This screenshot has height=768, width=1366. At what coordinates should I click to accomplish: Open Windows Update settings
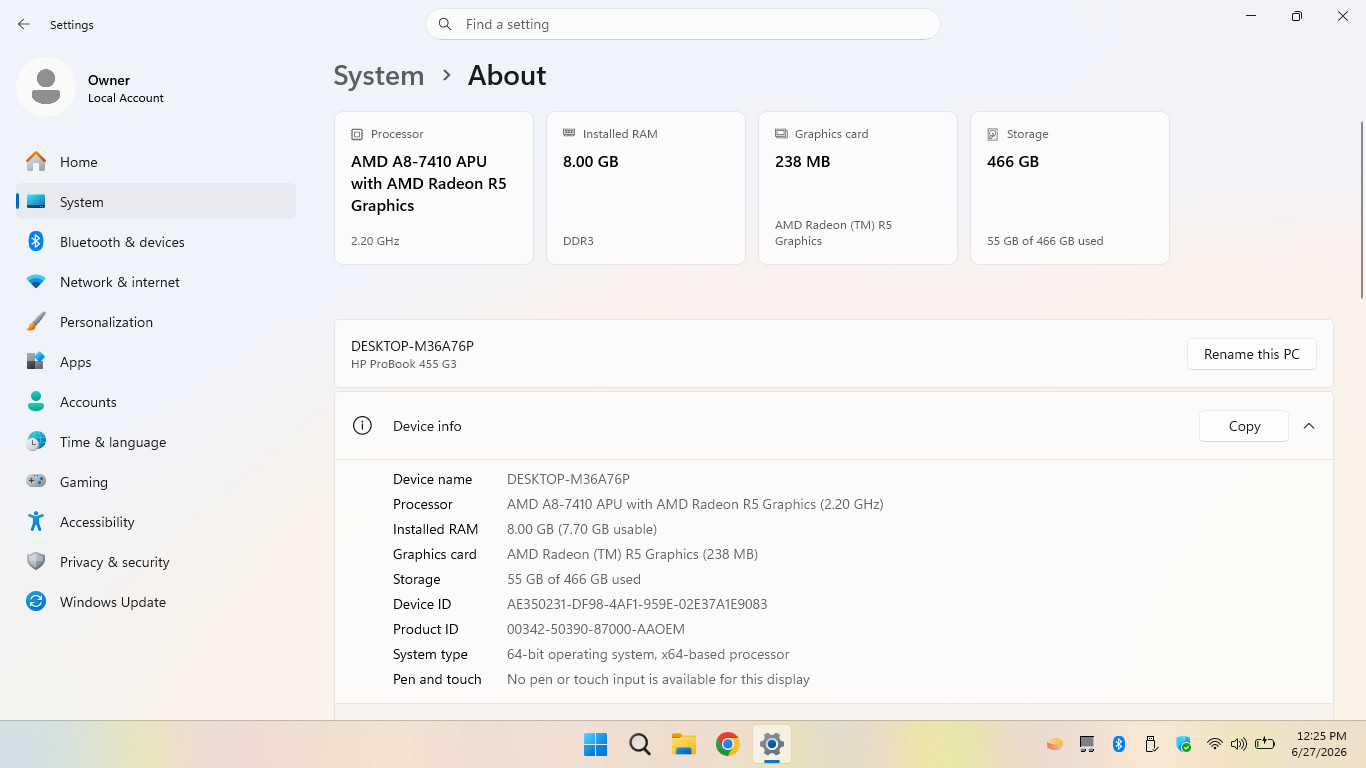pyautogui.click(x=156, y=602)
